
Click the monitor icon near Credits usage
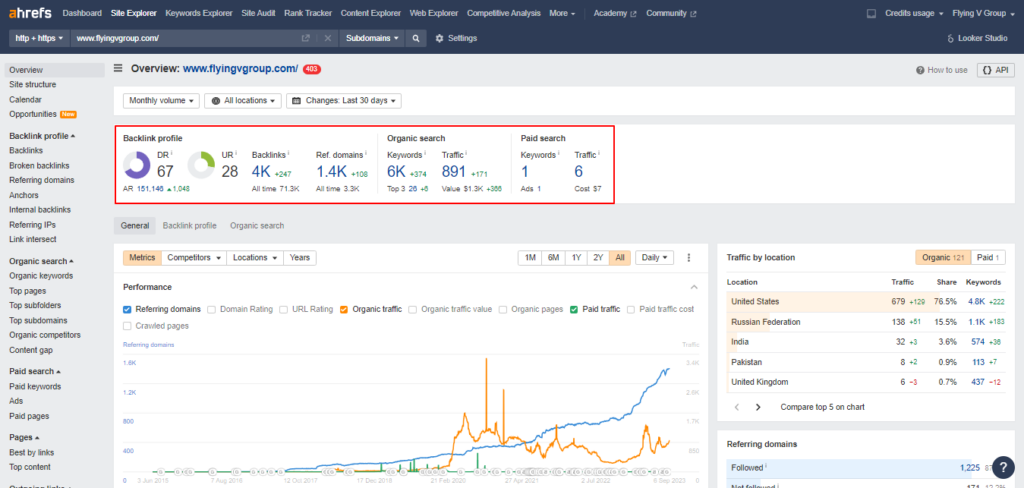pos(871,13)
